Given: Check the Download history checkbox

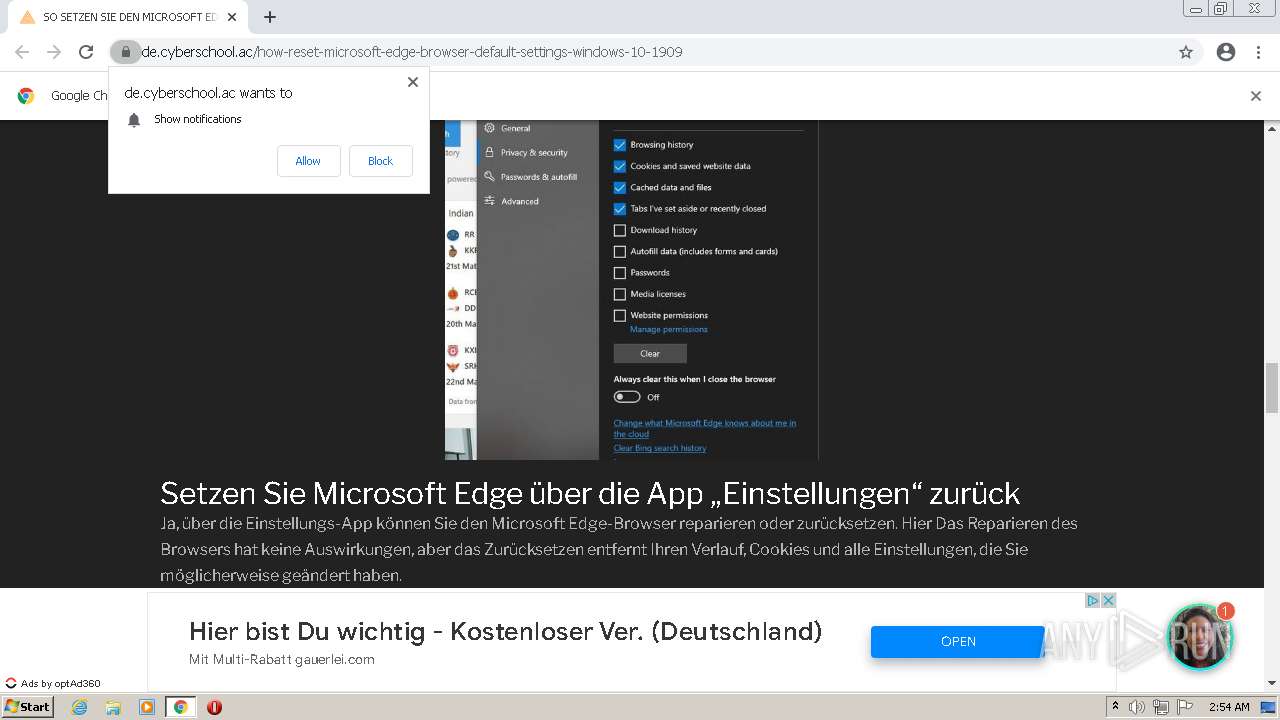Looking at the screenshot, I should click(620, 230).
